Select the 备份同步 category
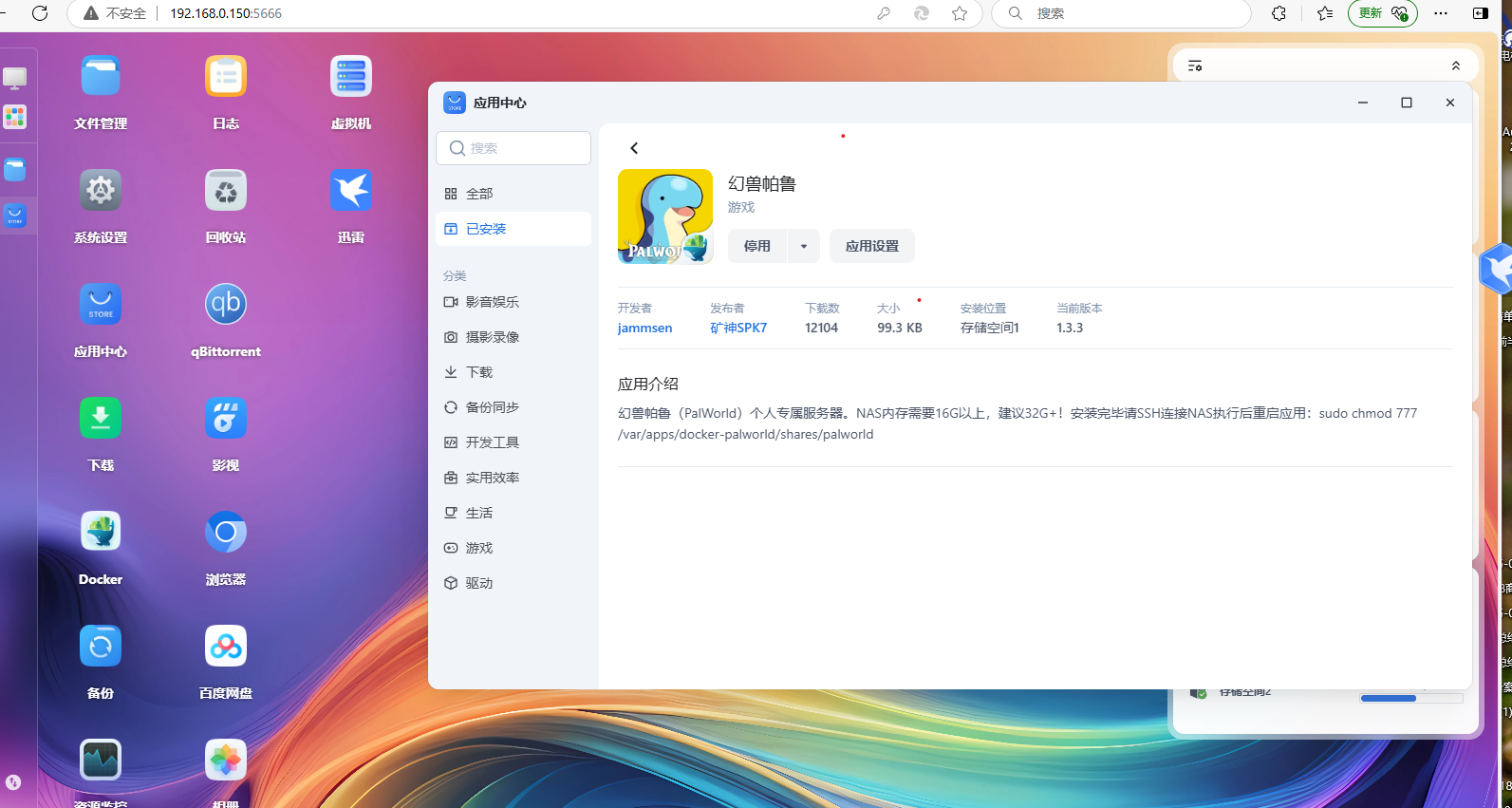Screen dimensions: 1512x808 pos(513,407)
